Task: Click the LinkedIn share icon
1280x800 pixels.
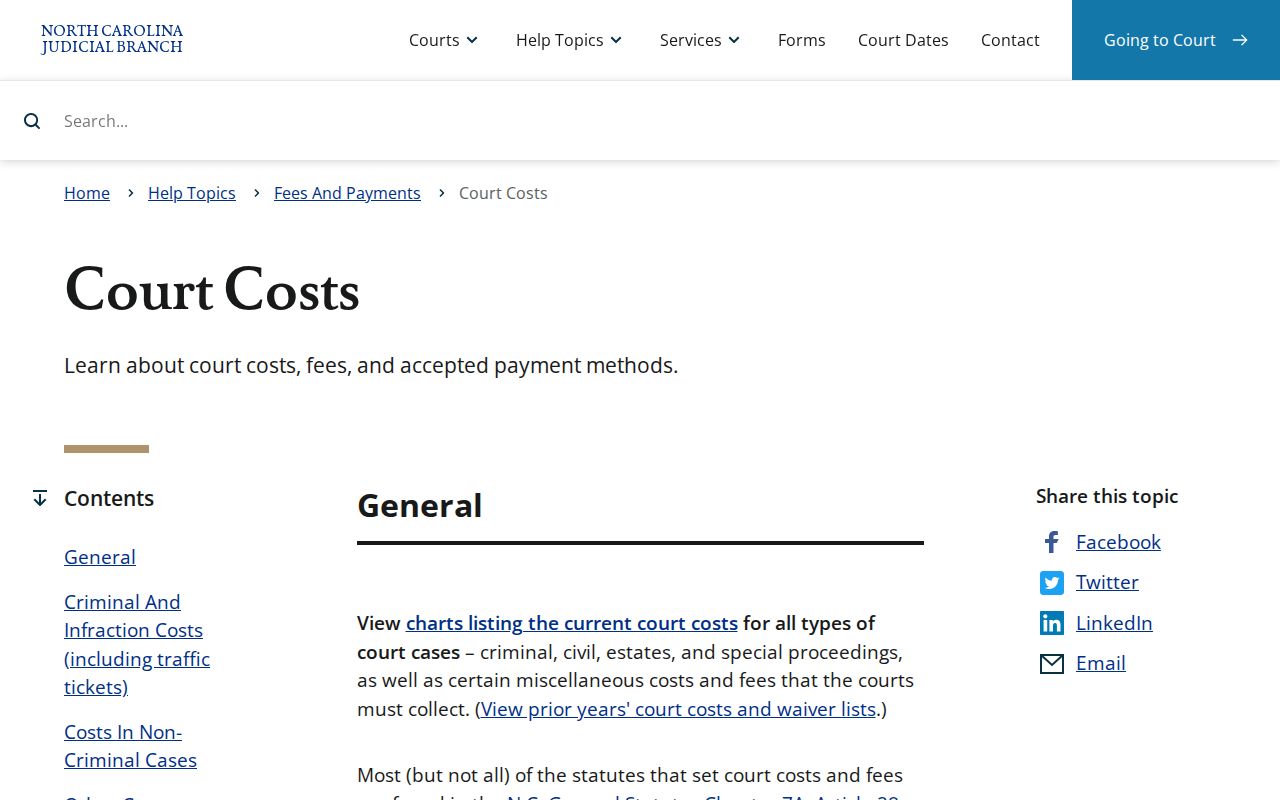Action: click(1051, 623)
